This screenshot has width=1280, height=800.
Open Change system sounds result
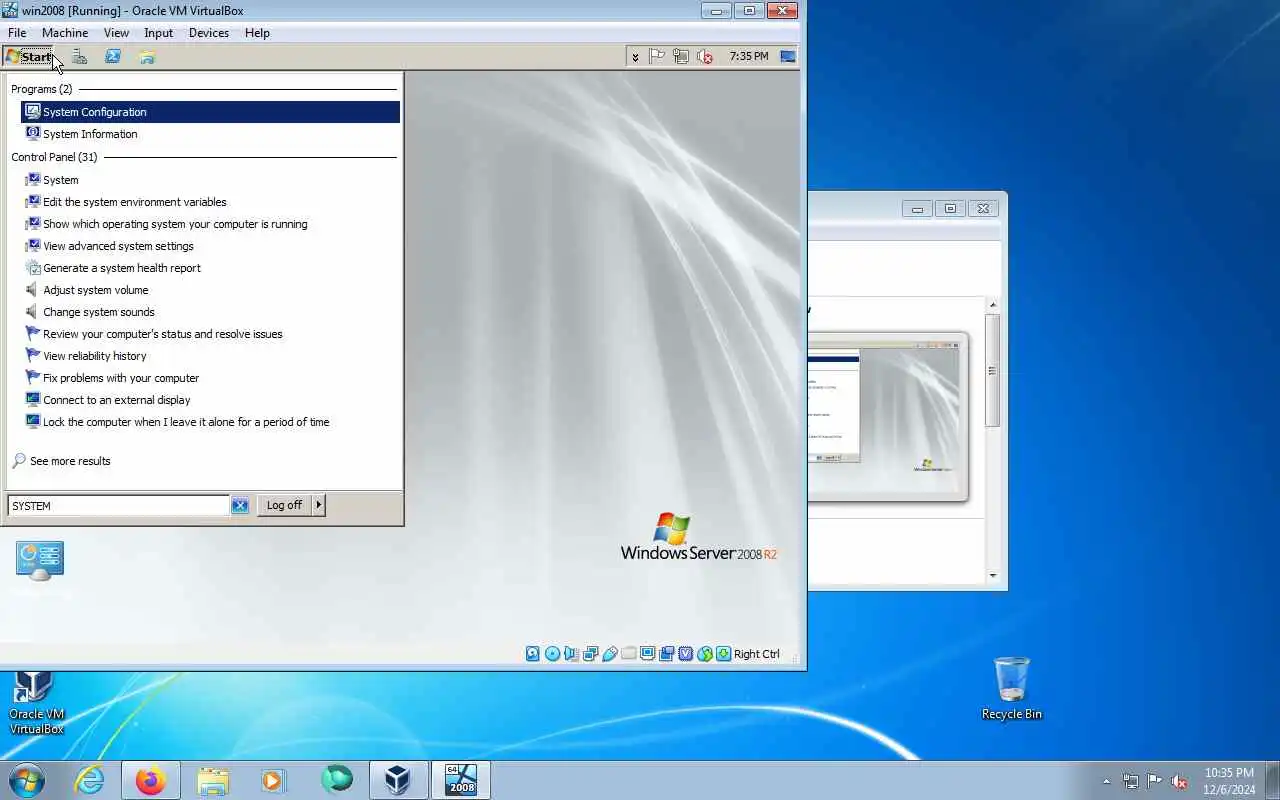tap(211, 312)
